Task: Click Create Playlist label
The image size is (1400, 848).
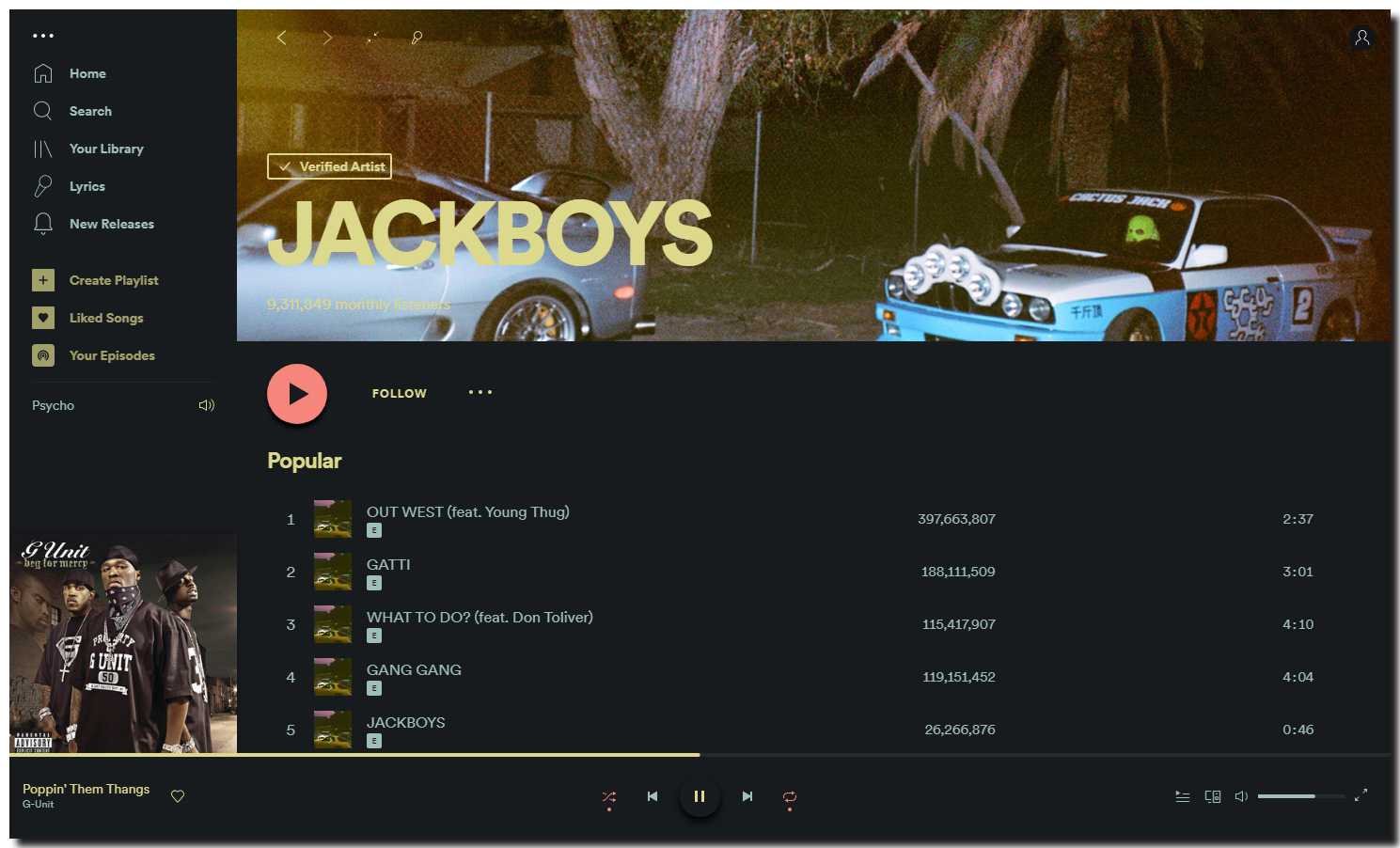Action: click(x=114, y=280)
